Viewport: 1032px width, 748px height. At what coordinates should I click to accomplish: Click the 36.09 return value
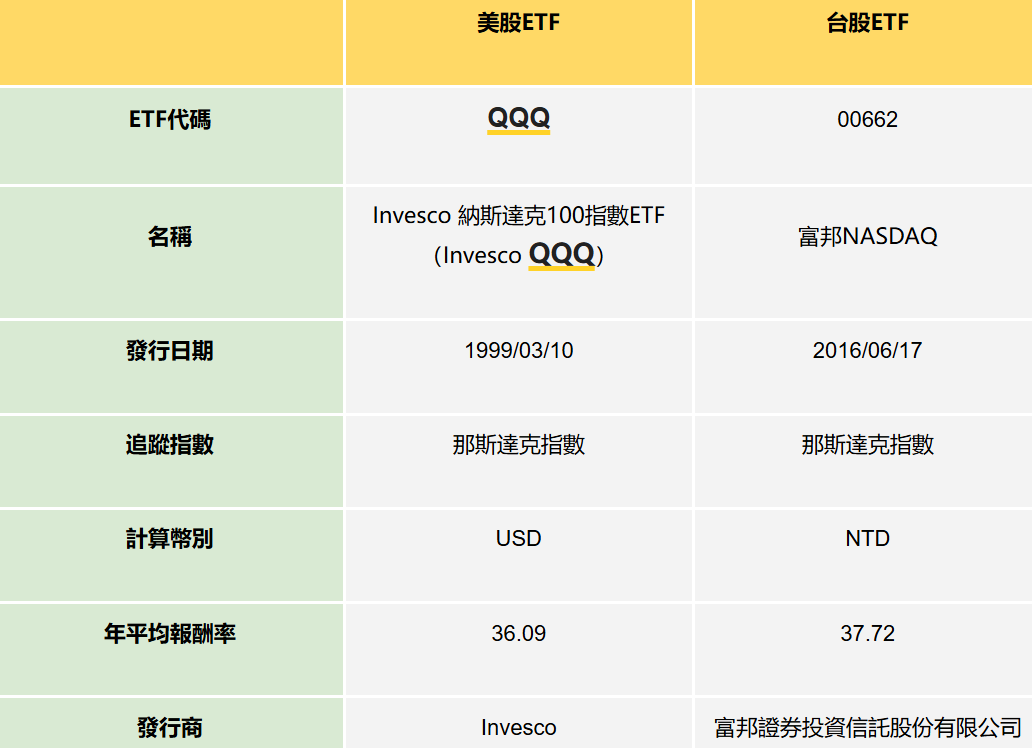(x=519, y=633)
